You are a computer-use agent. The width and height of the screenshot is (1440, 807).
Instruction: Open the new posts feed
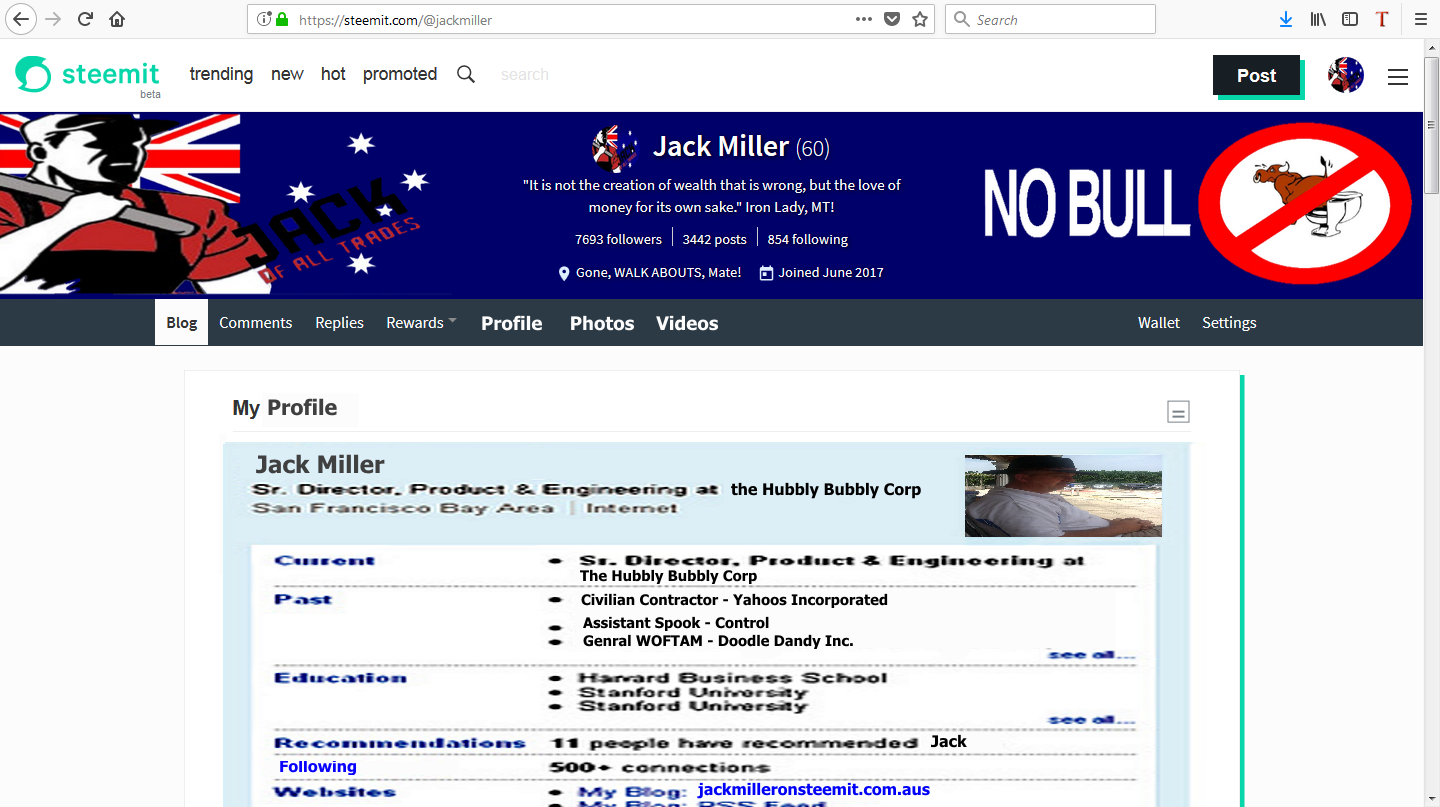[287, 74]
